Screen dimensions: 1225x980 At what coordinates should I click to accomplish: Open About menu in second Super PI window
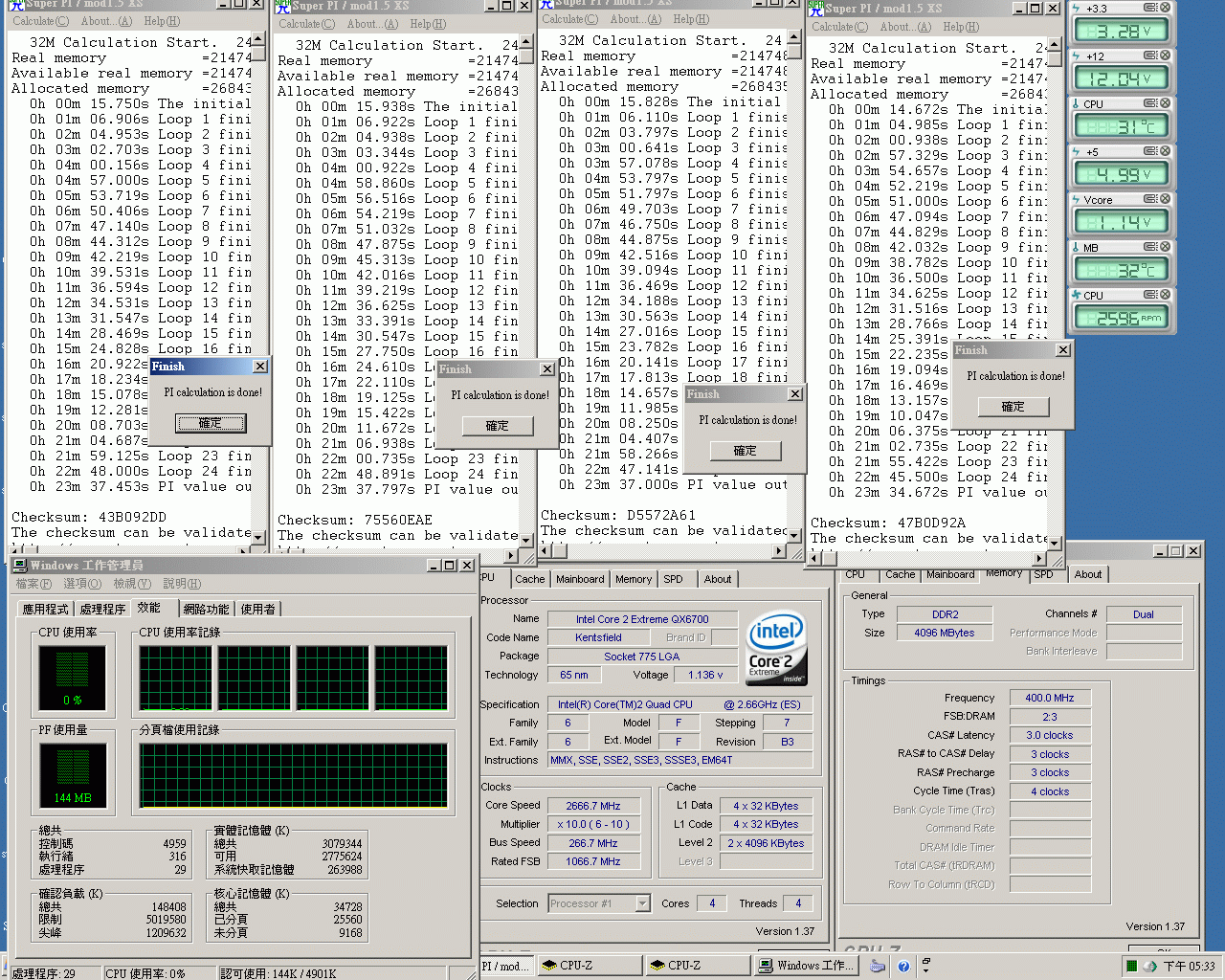click(x=373, y=24)
